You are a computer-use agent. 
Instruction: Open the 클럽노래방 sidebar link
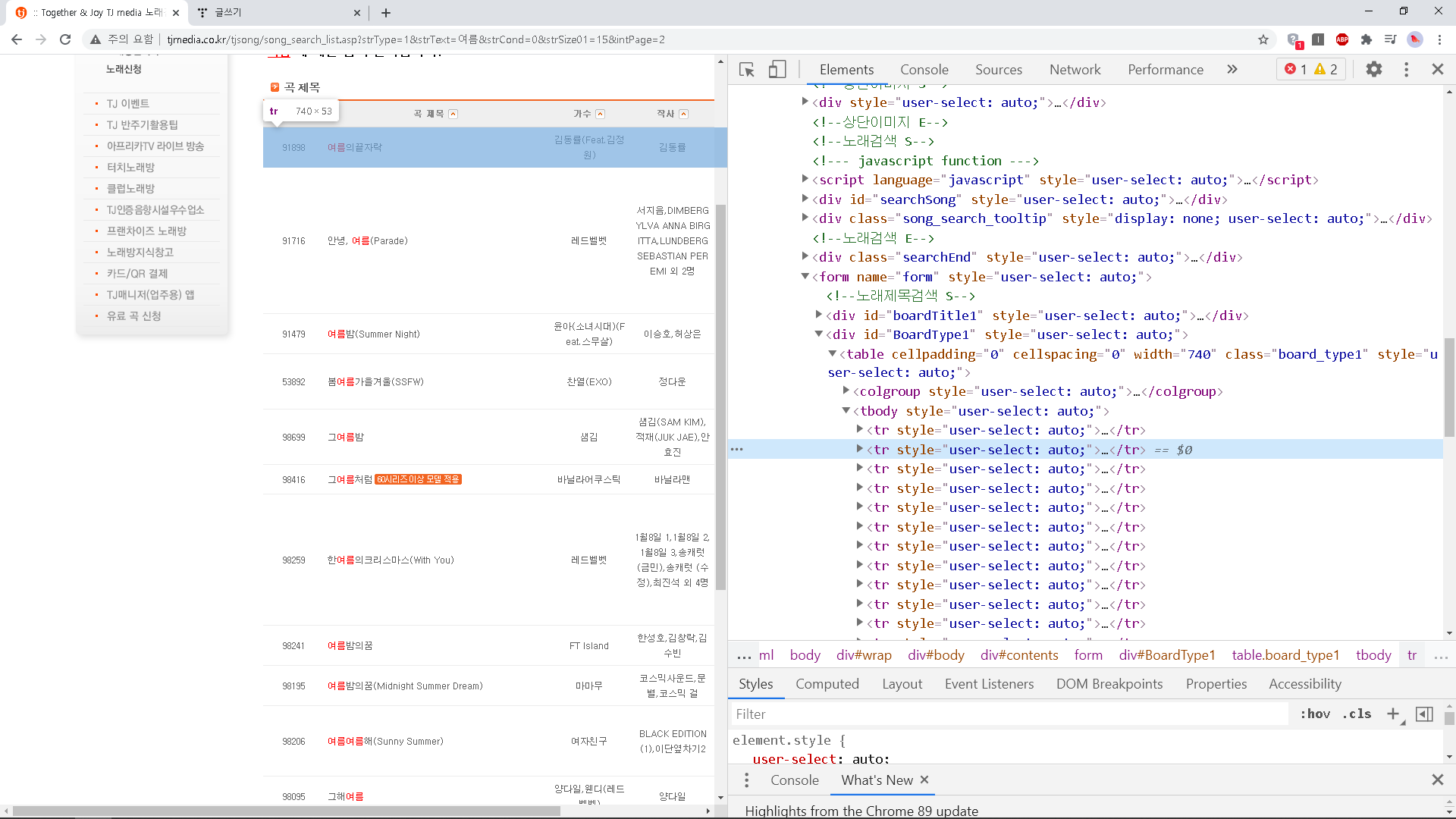point(130,189)
